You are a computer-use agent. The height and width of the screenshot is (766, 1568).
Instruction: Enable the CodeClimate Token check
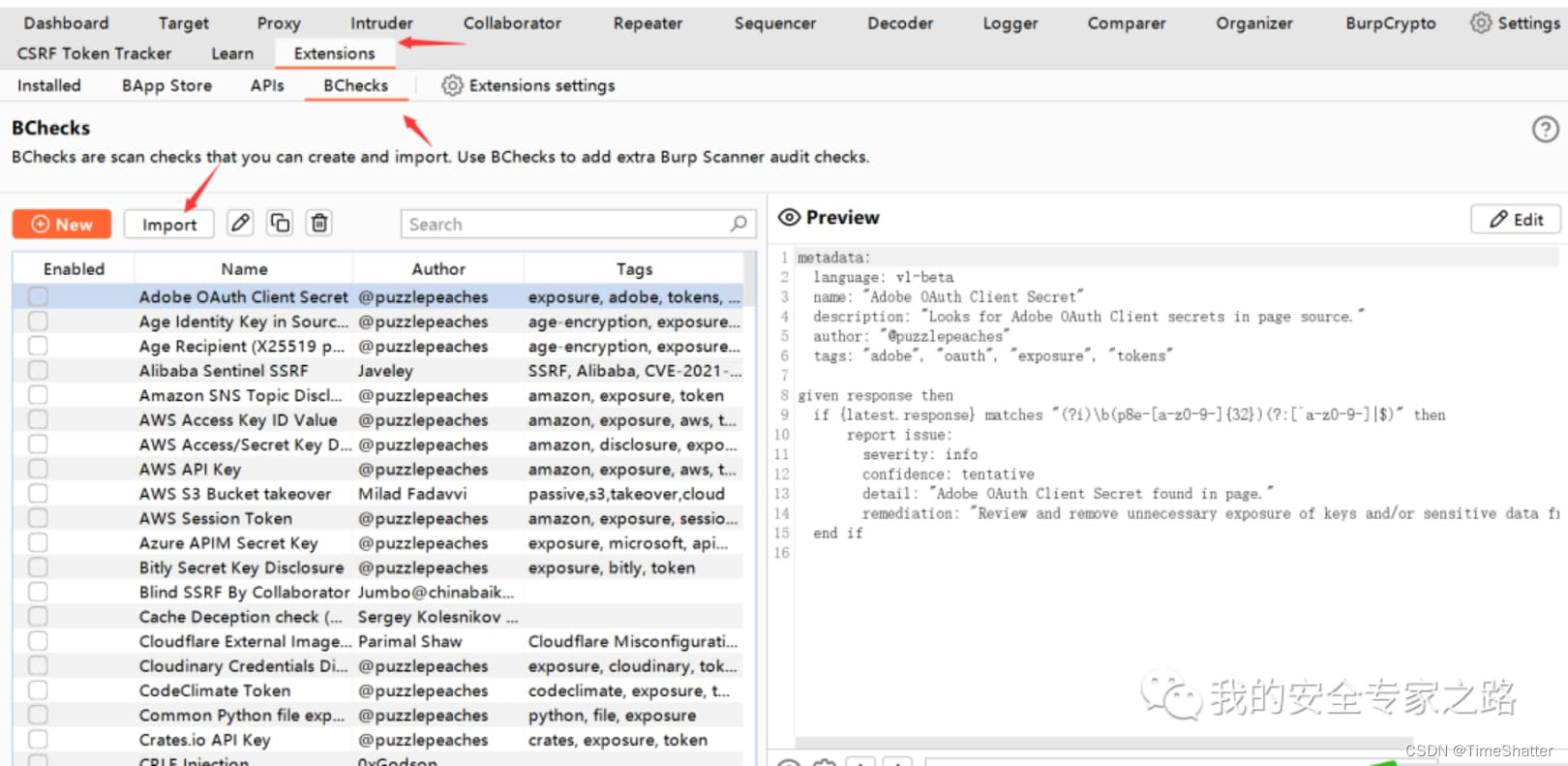[38, 690]
